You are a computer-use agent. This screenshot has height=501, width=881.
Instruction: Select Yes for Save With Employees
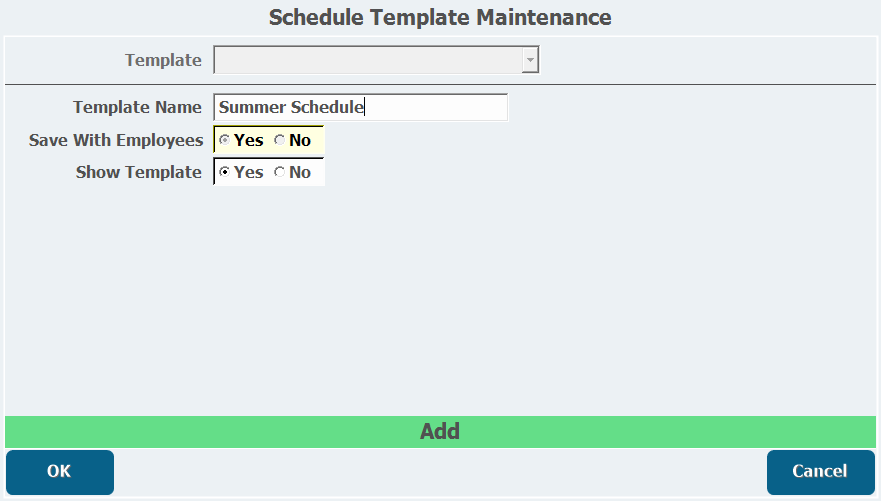point(224,141)
